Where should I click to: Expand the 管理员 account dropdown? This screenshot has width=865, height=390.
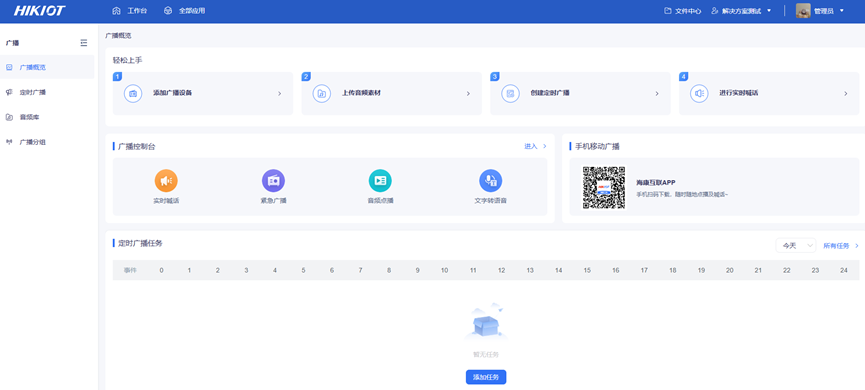pyautogui.click(x=820, y=10)
